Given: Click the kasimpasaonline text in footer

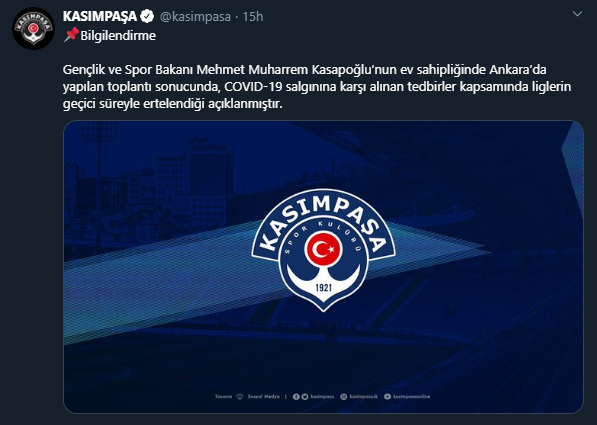Looking at the screenshot, I should point(412,396).
